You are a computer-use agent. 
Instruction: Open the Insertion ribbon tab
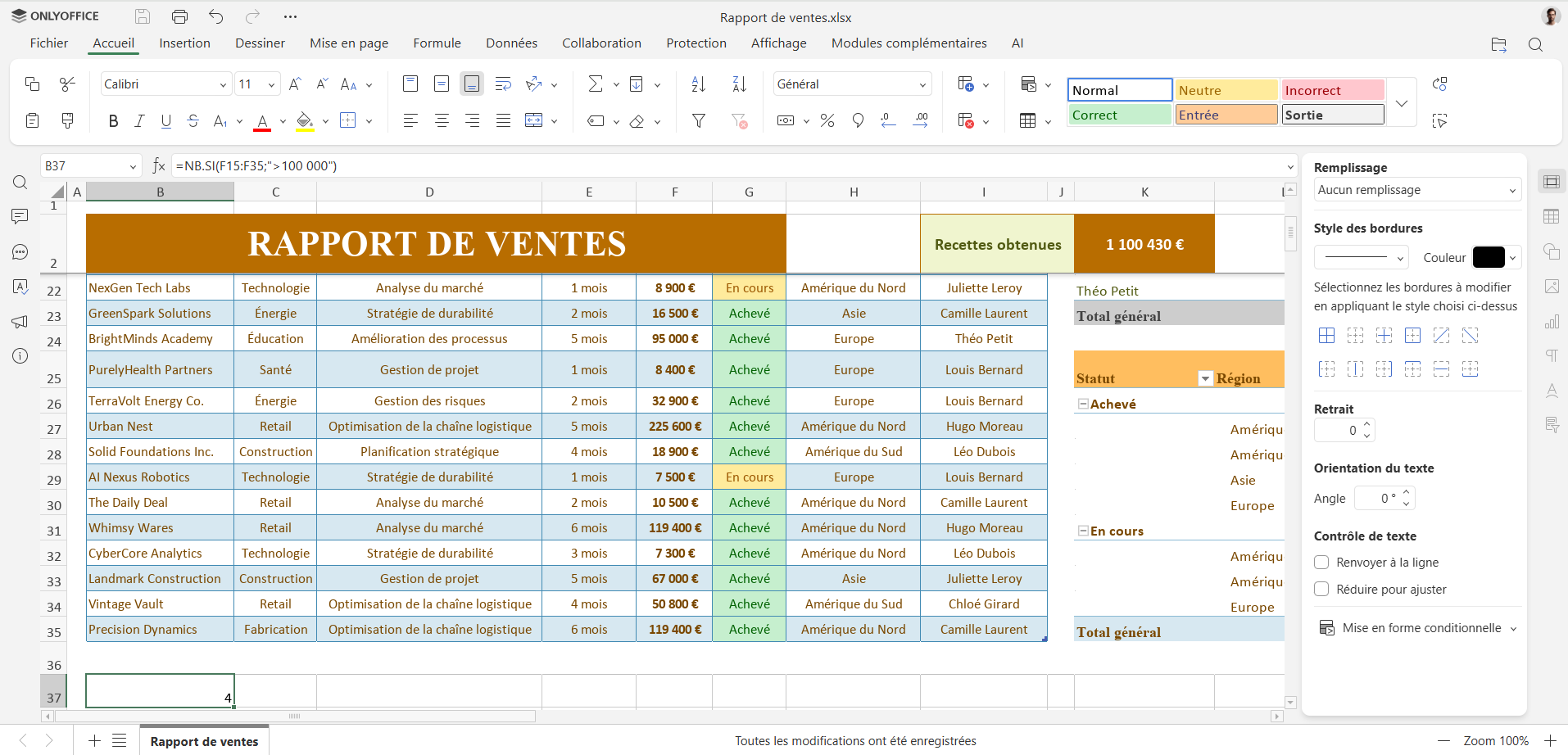[184, 43]
